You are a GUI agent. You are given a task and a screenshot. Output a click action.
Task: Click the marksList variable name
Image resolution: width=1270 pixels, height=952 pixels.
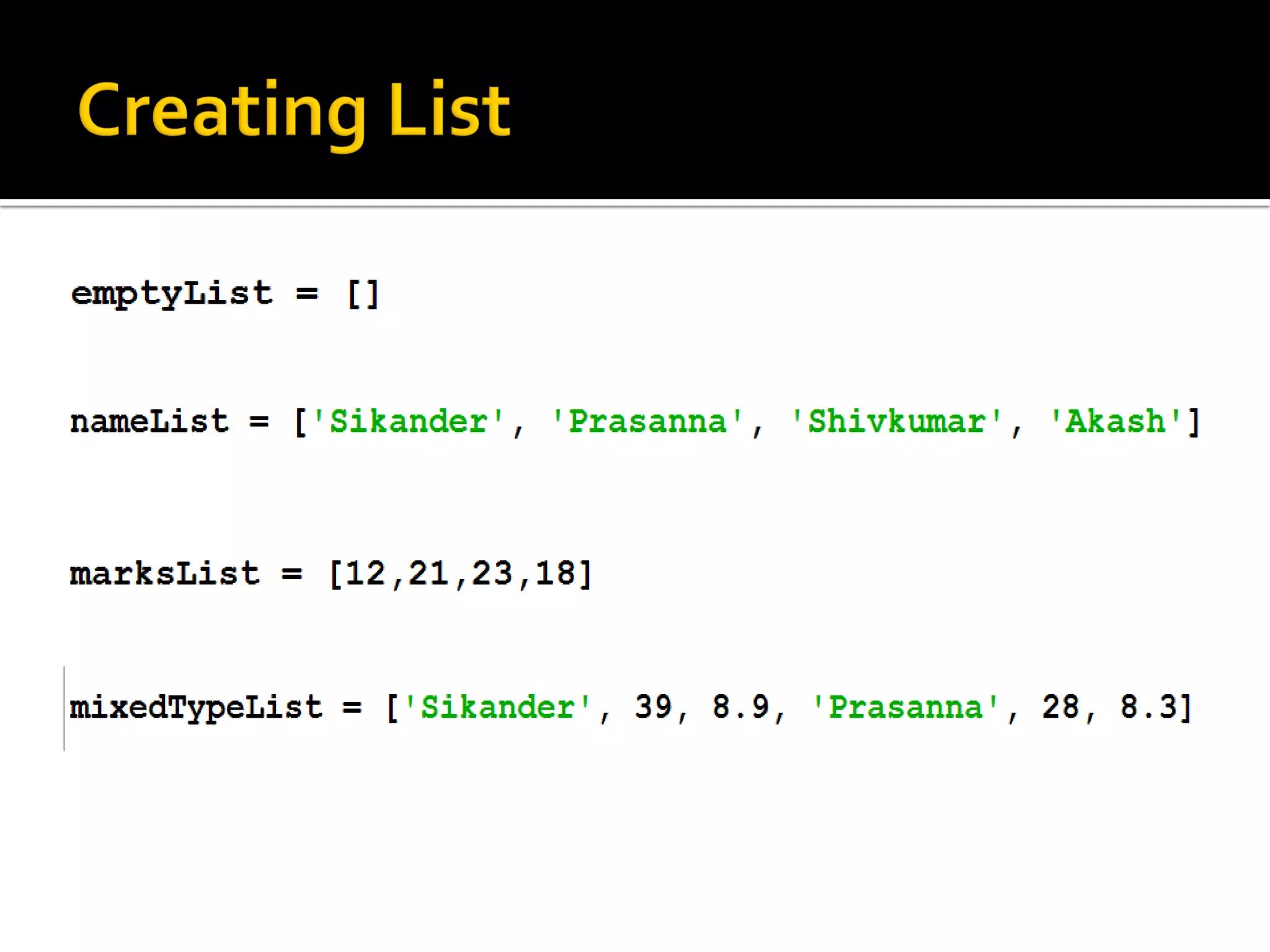164,573
